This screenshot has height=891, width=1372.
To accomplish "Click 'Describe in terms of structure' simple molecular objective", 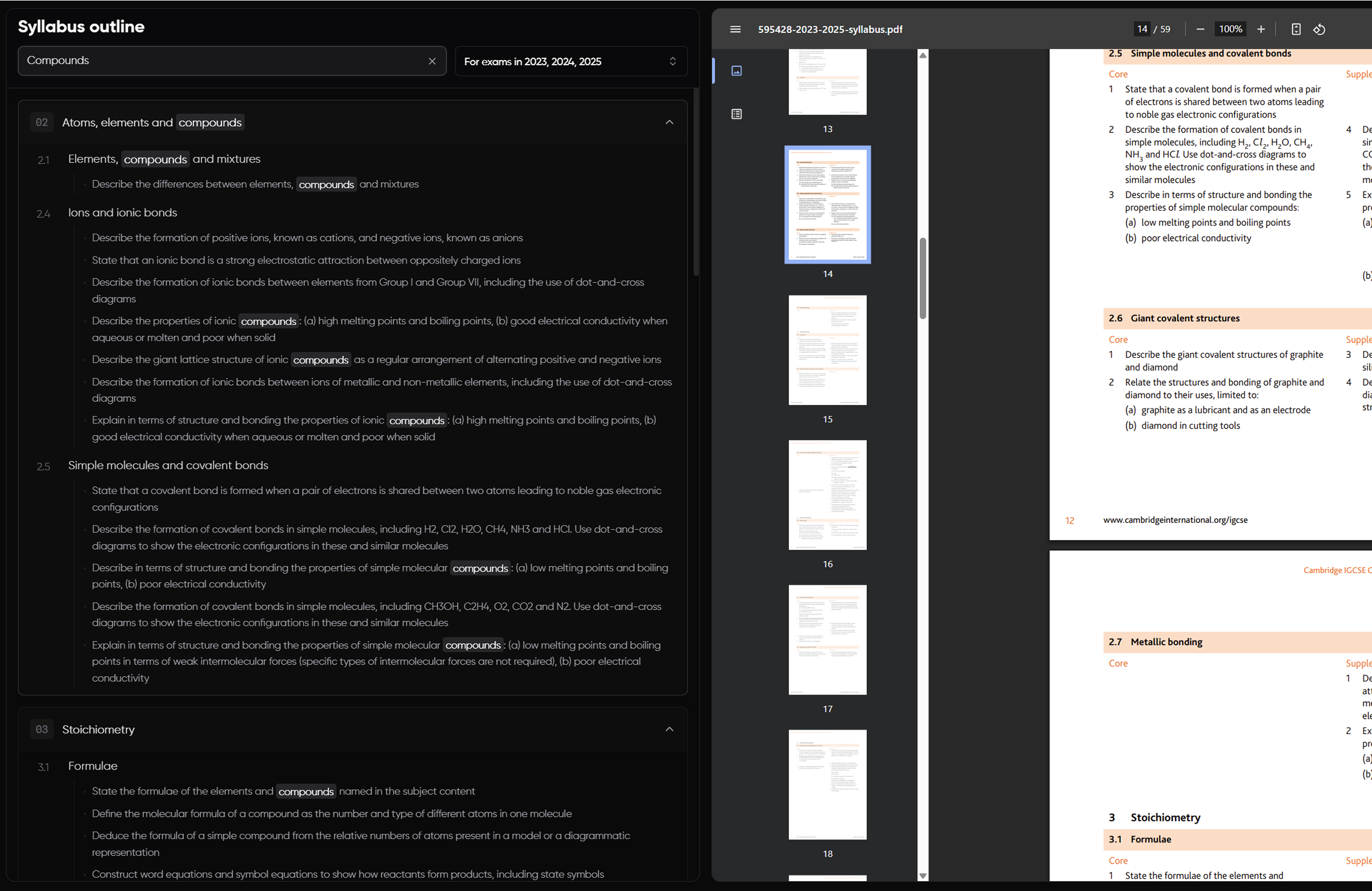I will (380, 576).
